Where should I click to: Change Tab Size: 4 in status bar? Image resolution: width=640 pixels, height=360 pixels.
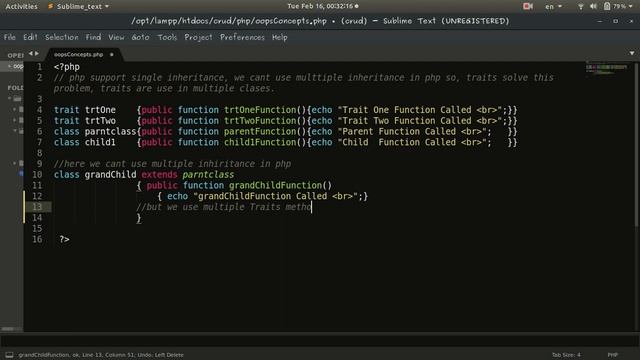click(566, 355)
